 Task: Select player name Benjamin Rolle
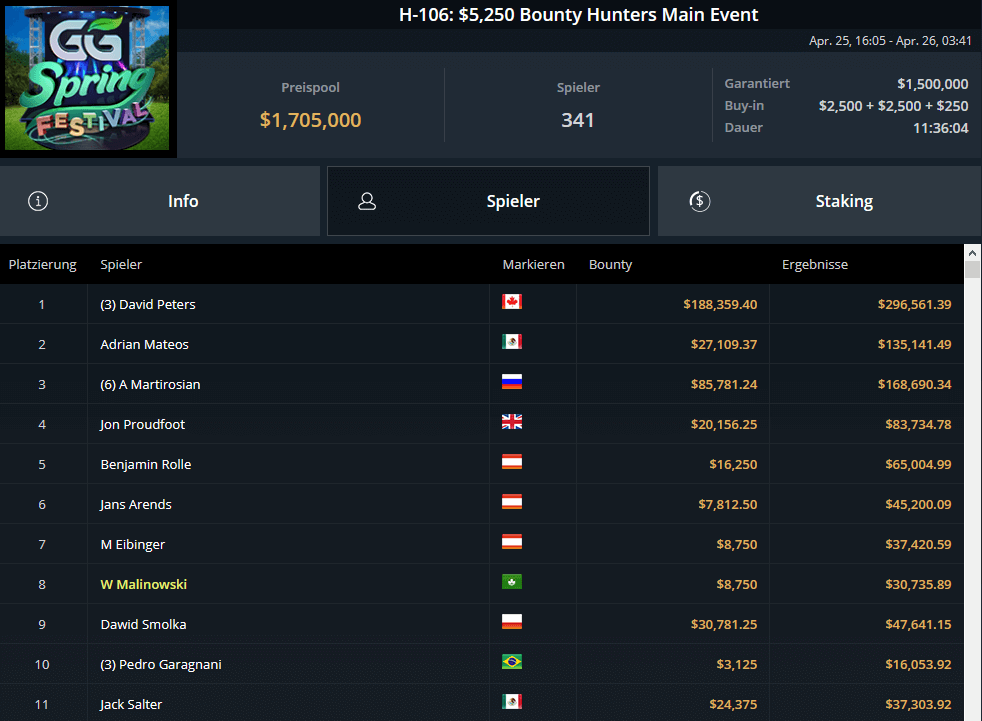click(x=146, y=464)
